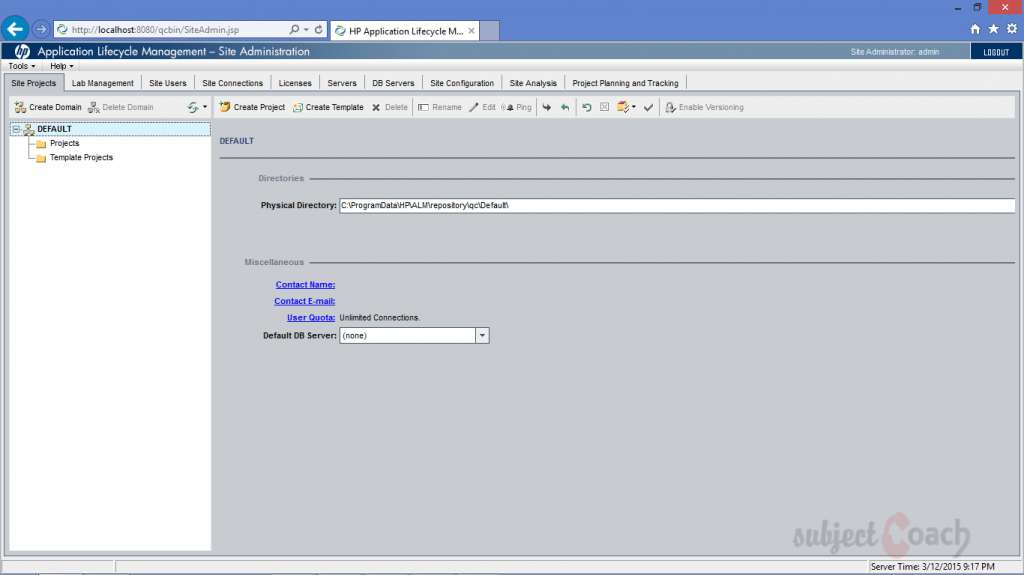Click the Unlimited Connections text

pos(379,318)
